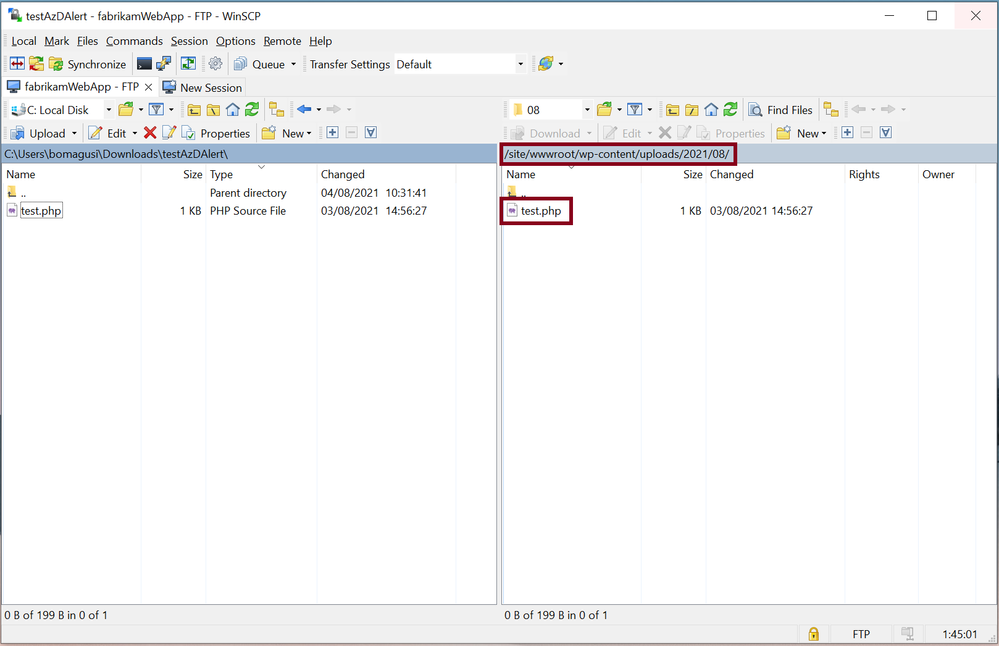This screenshot has width=999, height=646.
Task: Select test.php in the remote panel
Action: click(x=541, y=211)
